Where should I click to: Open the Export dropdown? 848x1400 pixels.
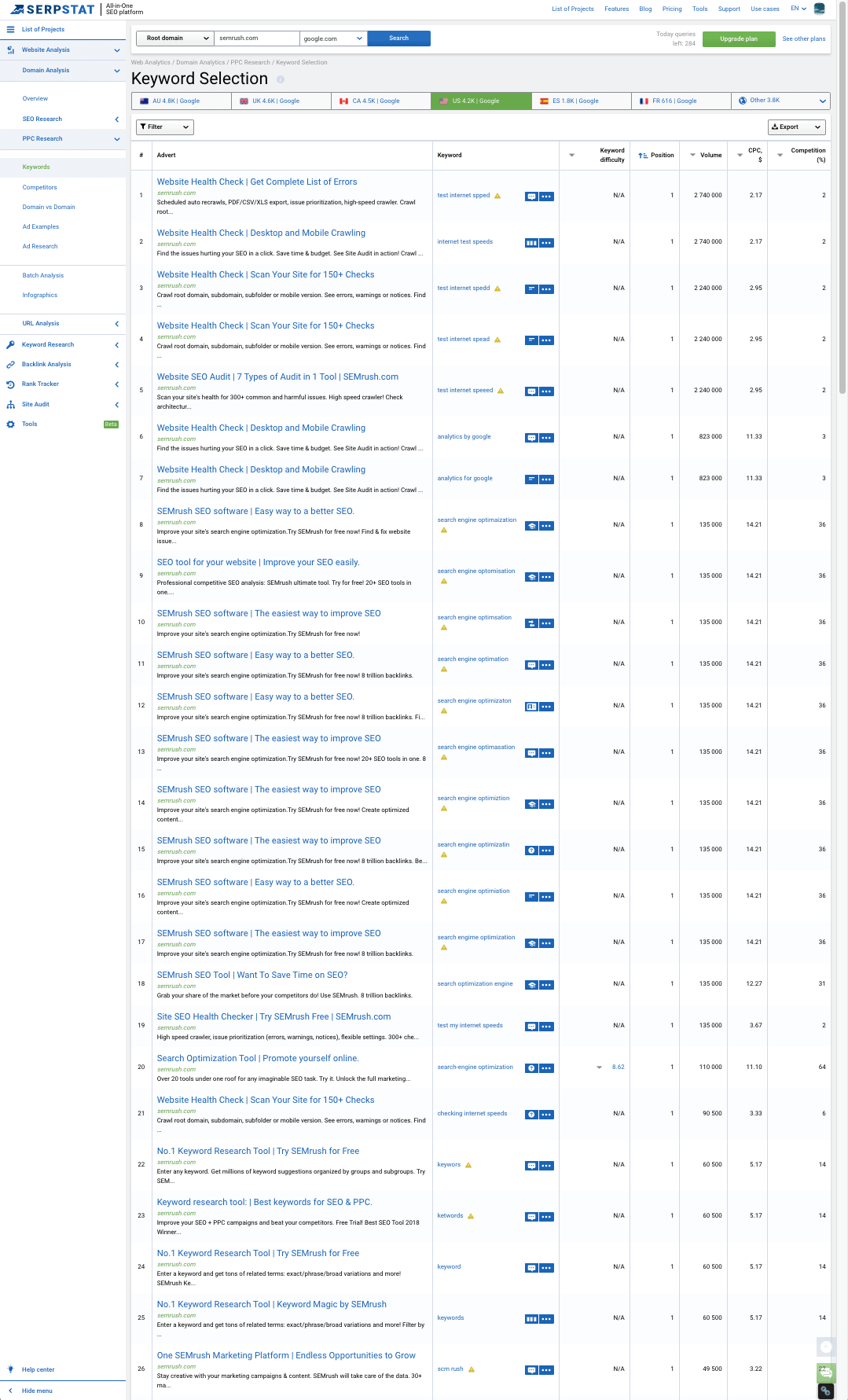tap(796, 127)
